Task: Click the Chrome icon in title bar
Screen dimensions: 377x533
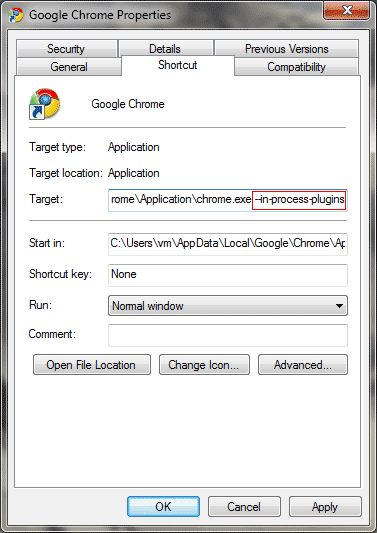Action: point(16,15)
